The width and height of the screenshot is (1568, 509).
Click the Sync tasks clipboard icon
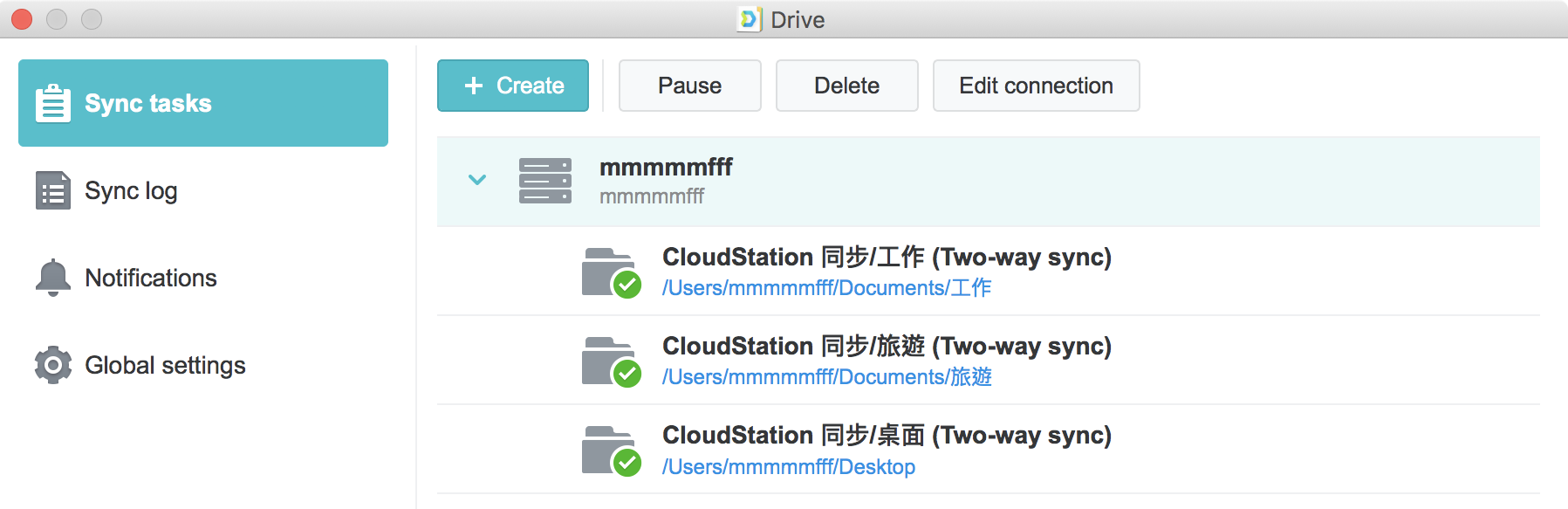[53, 103]
